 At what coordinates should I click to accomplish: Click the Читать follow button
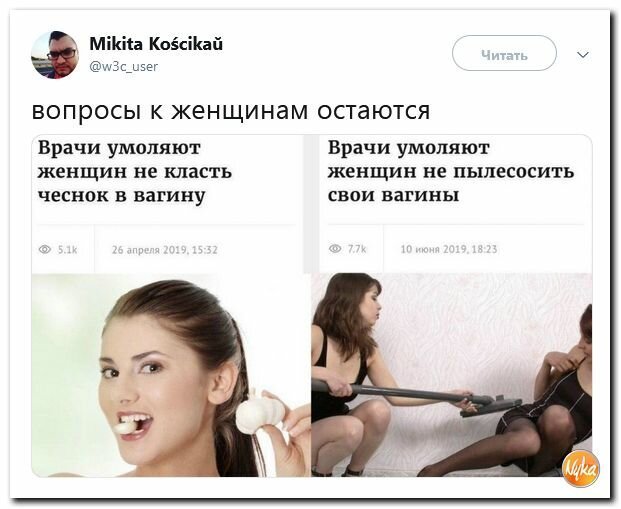click(504, 53)
